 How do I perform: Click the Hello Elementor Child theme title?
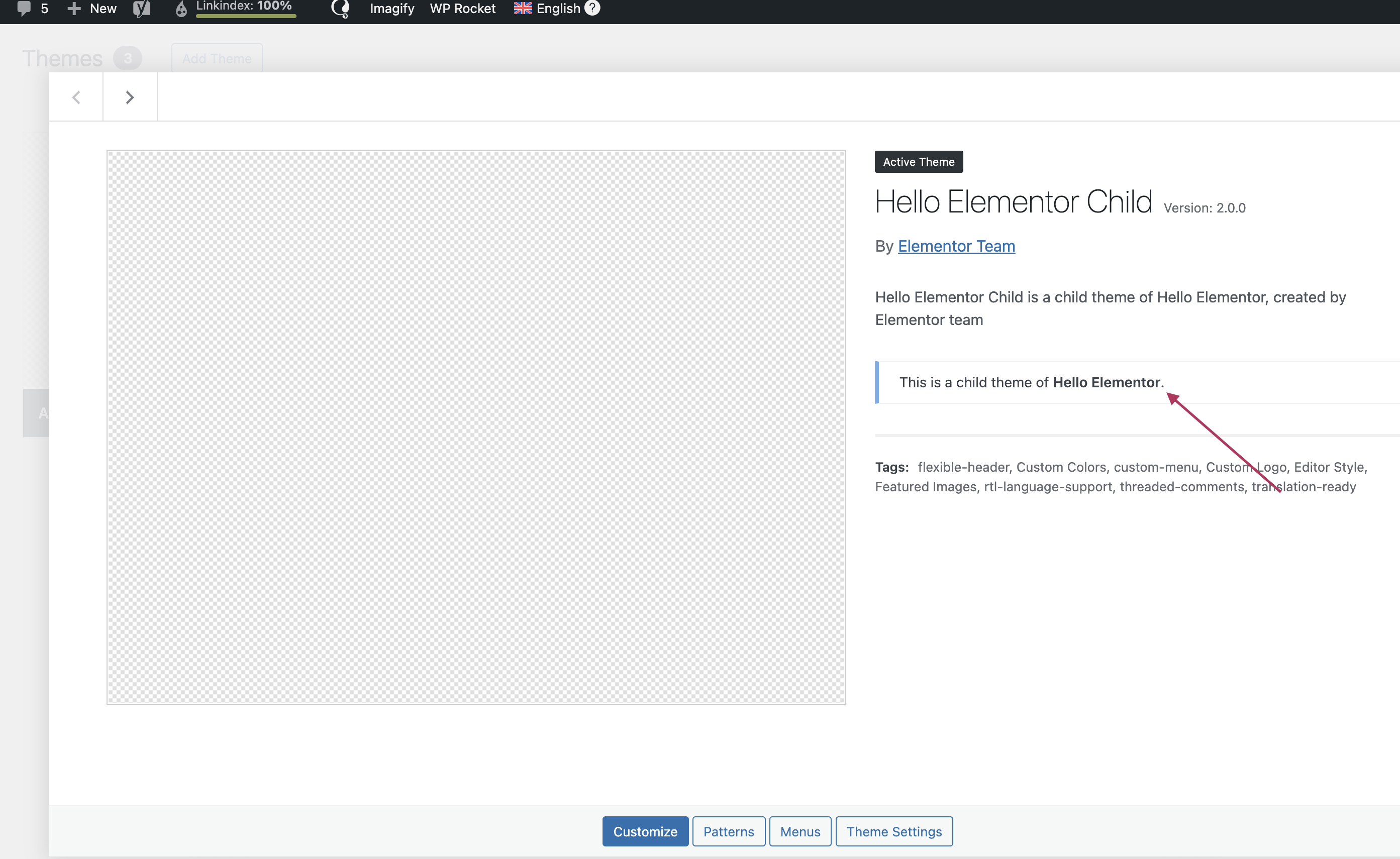pyautogui.click(x=1014, y=201)
